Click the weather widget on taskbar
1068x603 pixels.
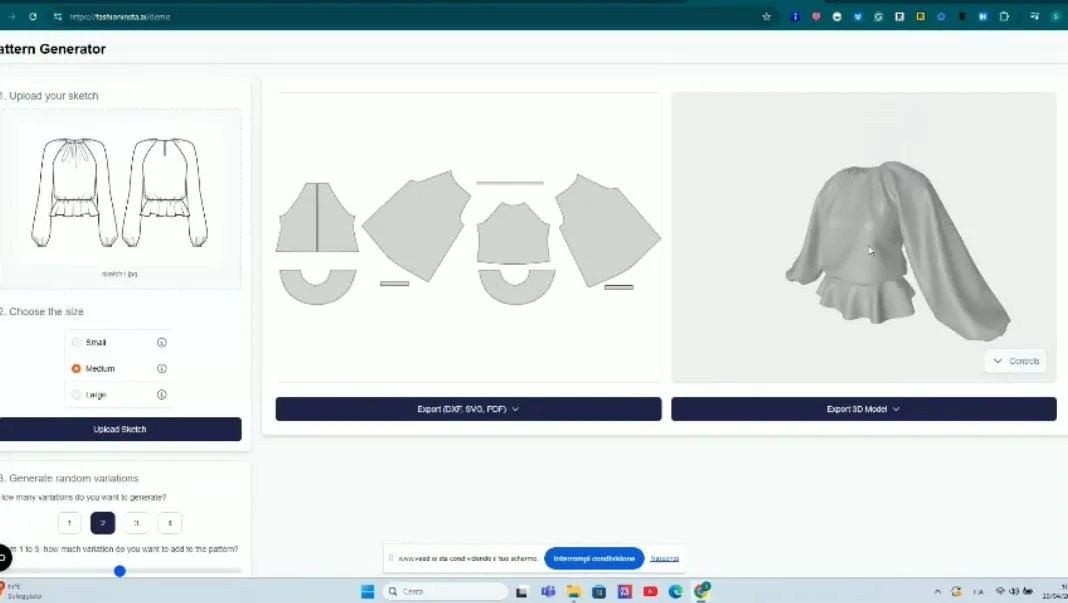coord(22,591)
